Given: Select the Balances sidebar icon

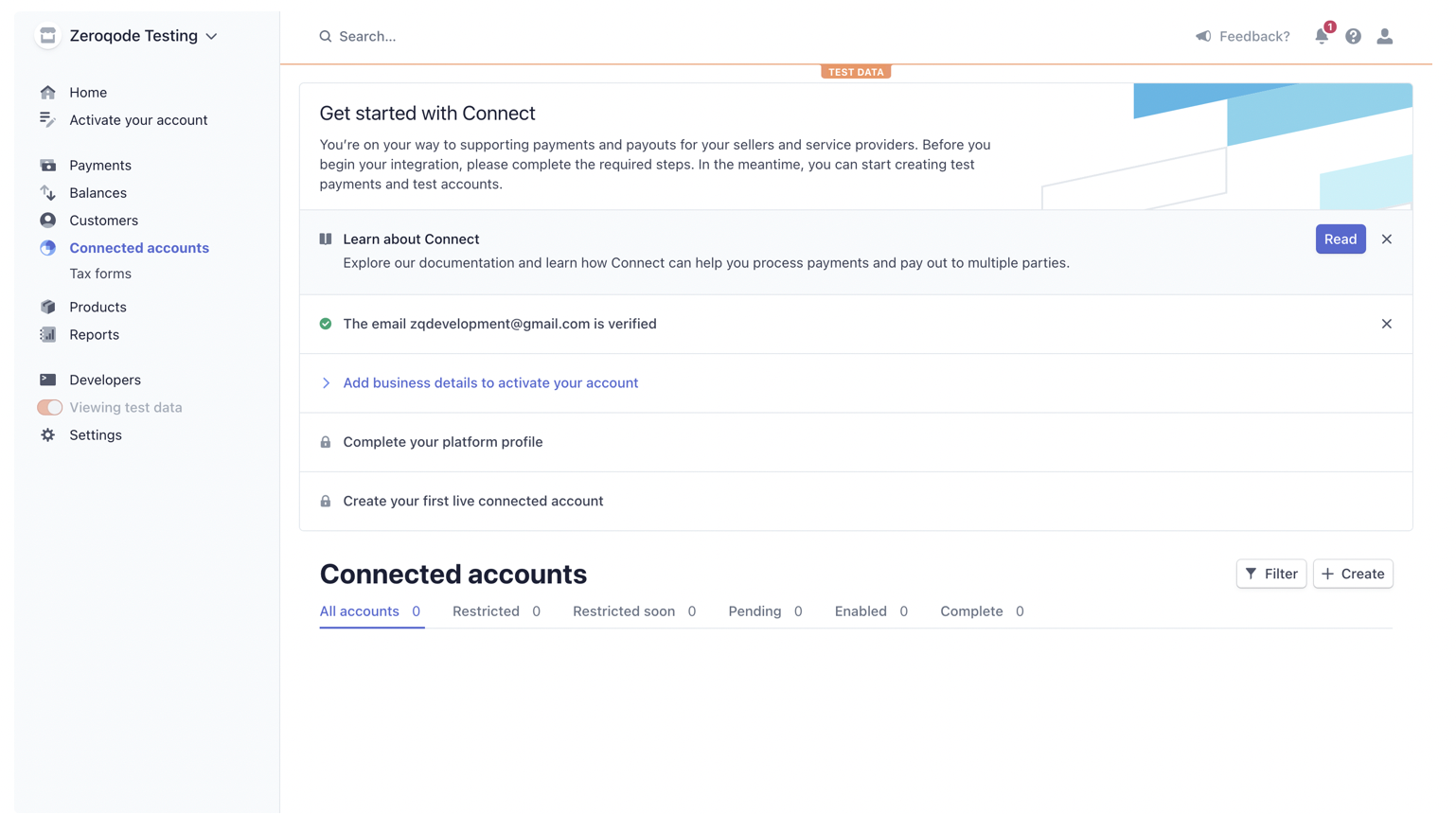Looking at the screenshot, I should tap(48, 192).
